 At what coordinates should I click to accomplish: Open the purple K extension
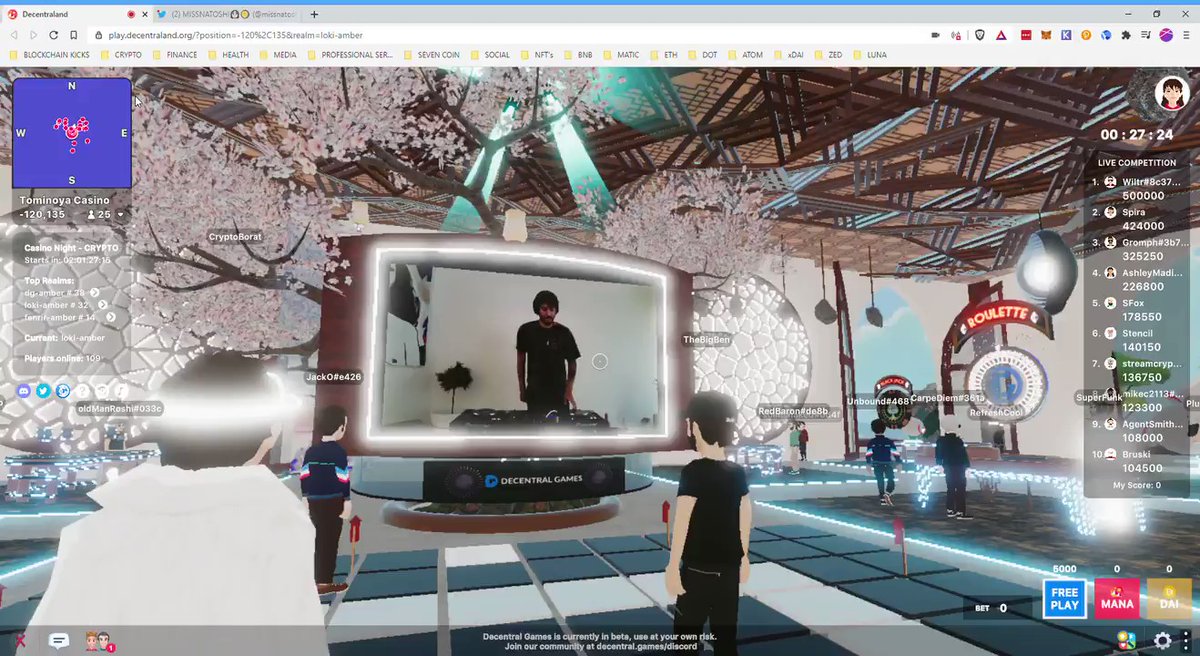pos(1066,35)
